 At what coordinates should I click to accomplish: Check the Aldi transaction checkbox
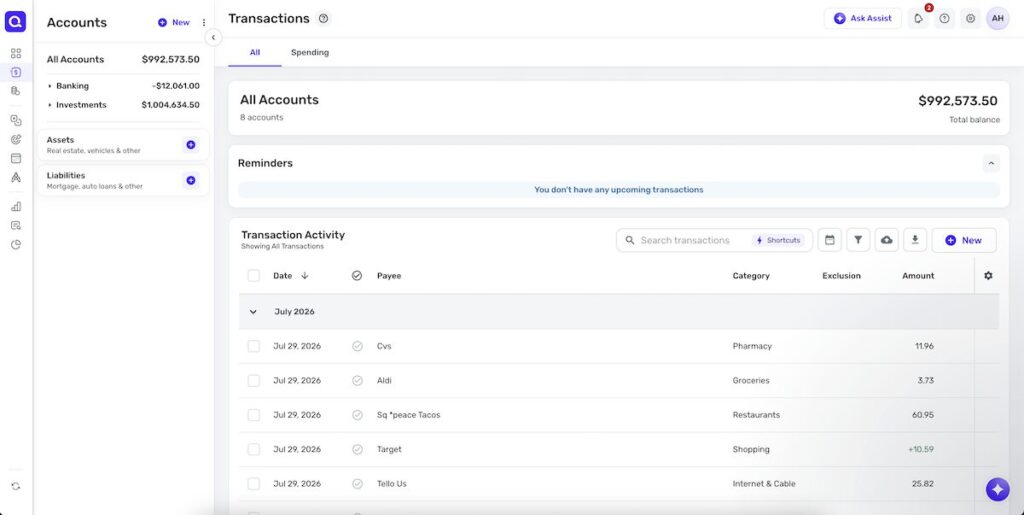(253, 381)
